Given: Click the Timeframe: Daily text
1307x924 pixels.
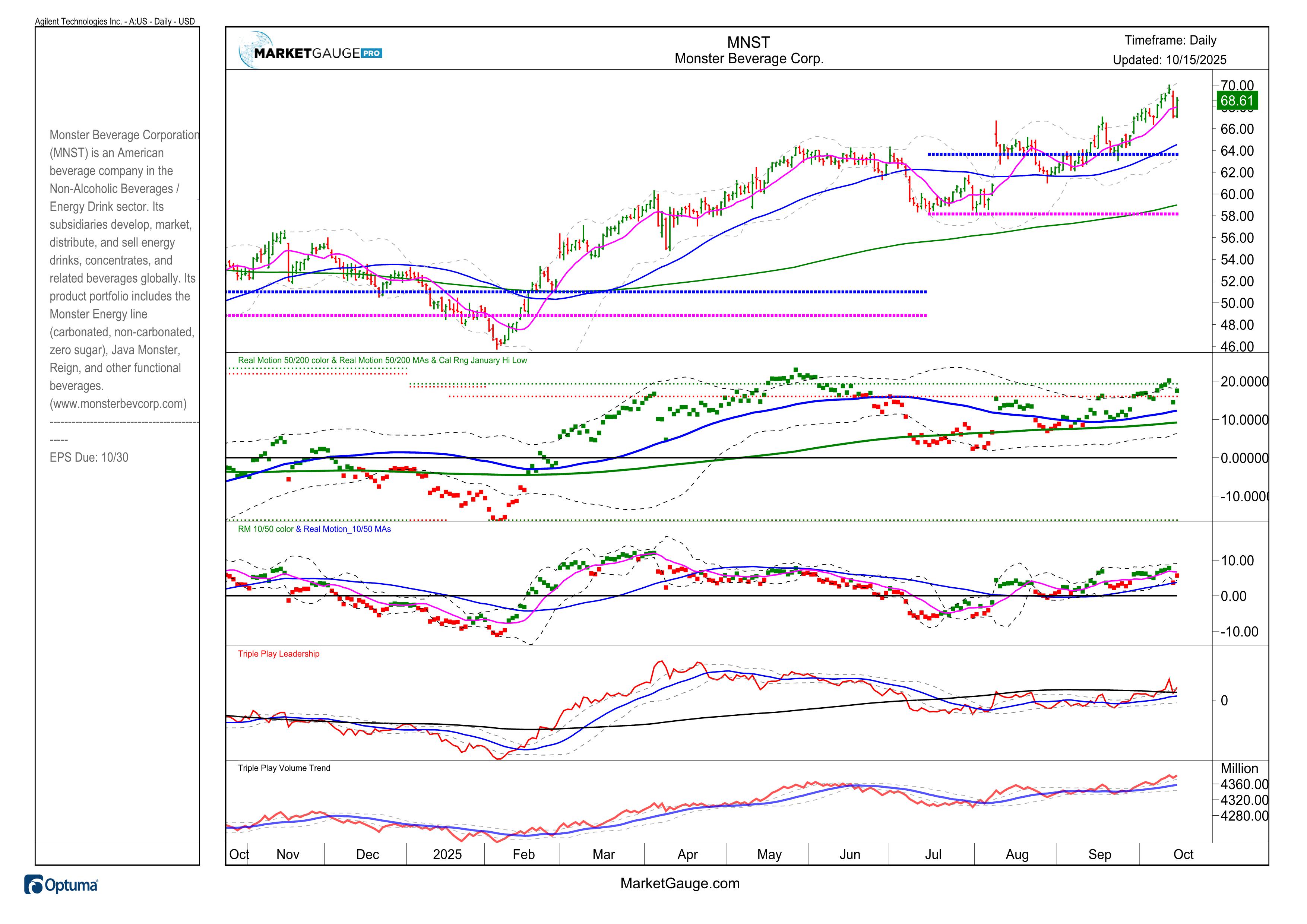Looking at the screenshot, I should point(1170,40).
